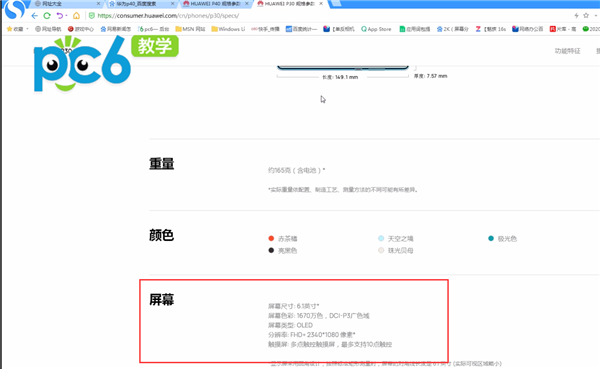Click the purple undo-close-tab icon

[60, 16]
